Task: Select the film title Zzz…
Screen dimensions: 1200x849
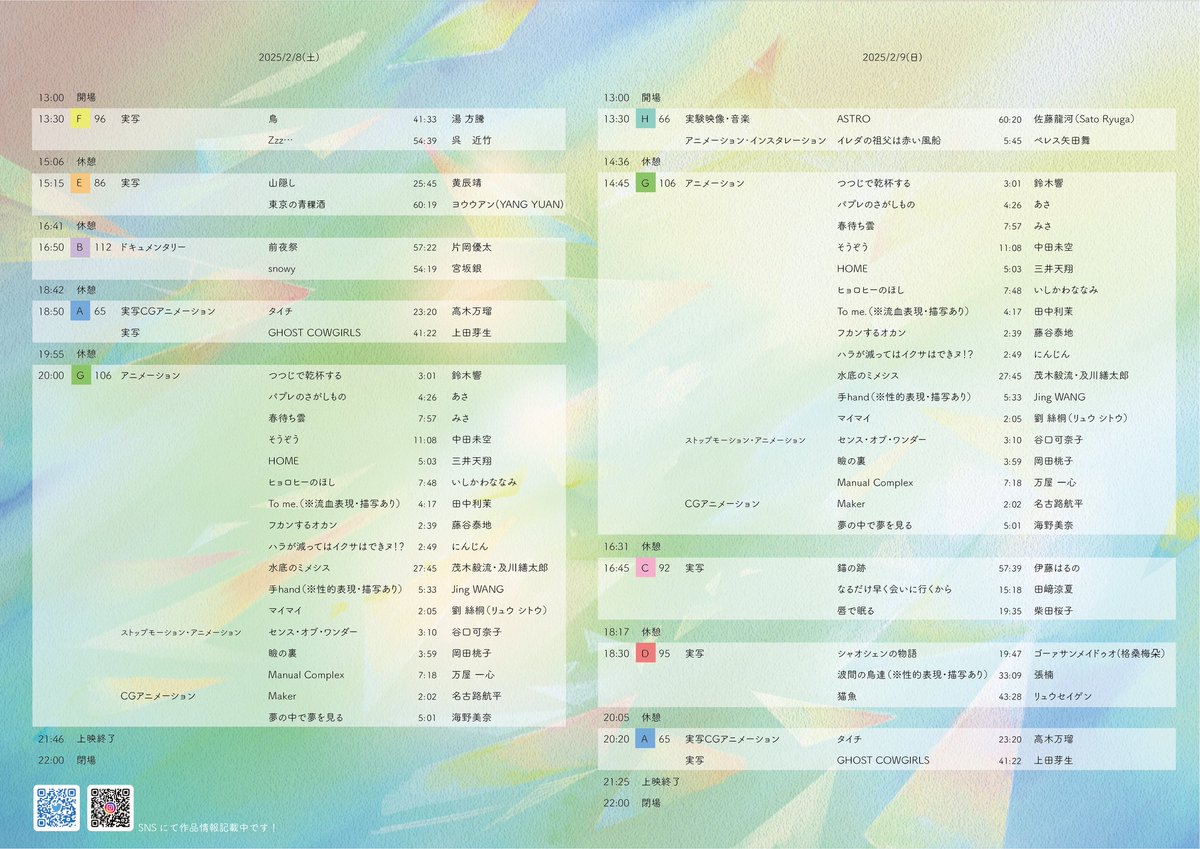Action: pos(280,141)
